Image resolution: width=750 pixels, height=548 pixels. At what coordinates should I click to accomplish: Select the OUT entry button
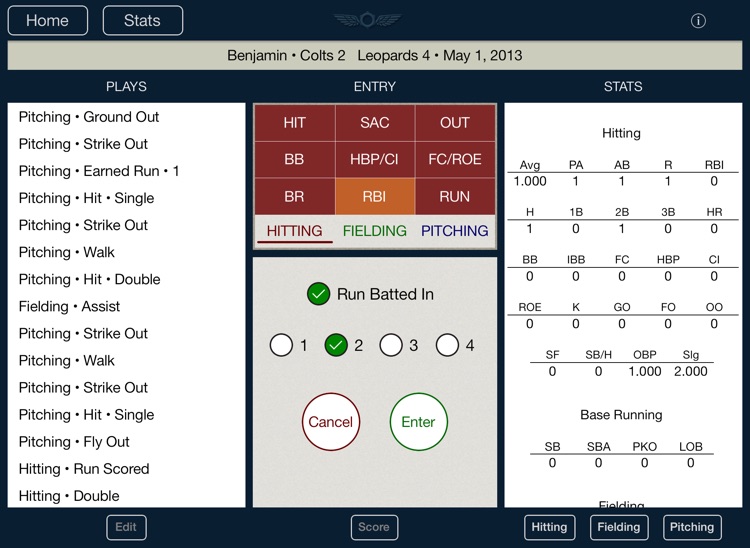pyautogui.click(x=455, y=123)
